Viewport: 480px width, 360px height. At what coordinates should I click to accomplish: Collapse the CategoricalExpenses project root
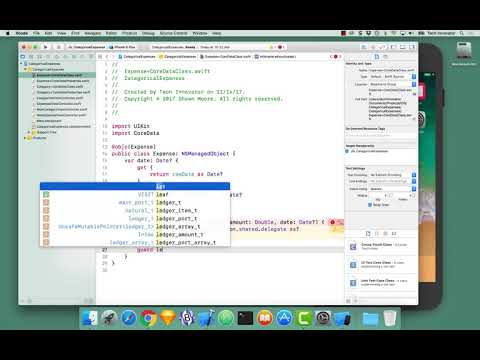(21, 64)
